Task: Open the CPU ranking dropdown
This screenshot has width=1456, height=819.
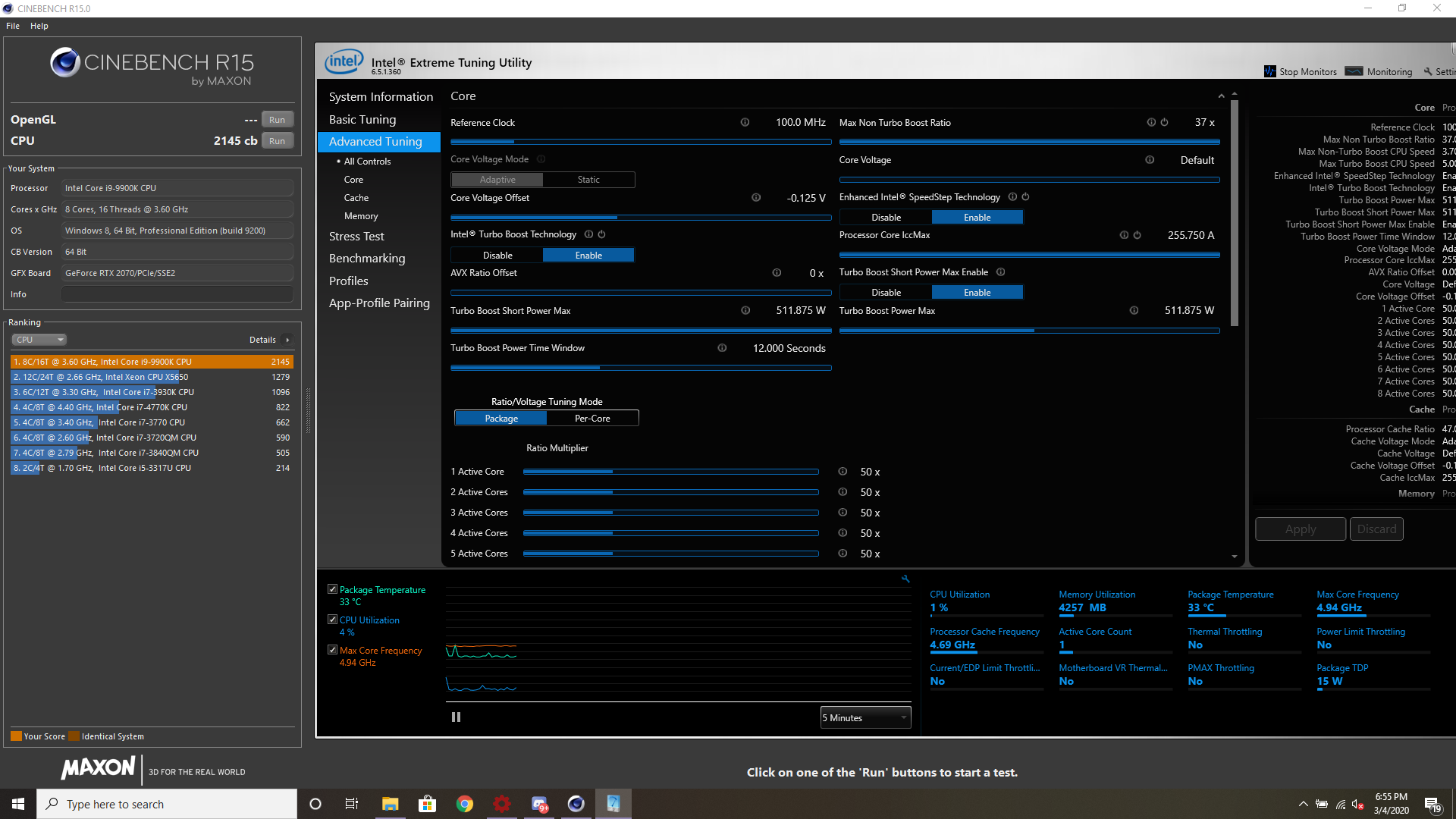Action: (x=39, y=340)
